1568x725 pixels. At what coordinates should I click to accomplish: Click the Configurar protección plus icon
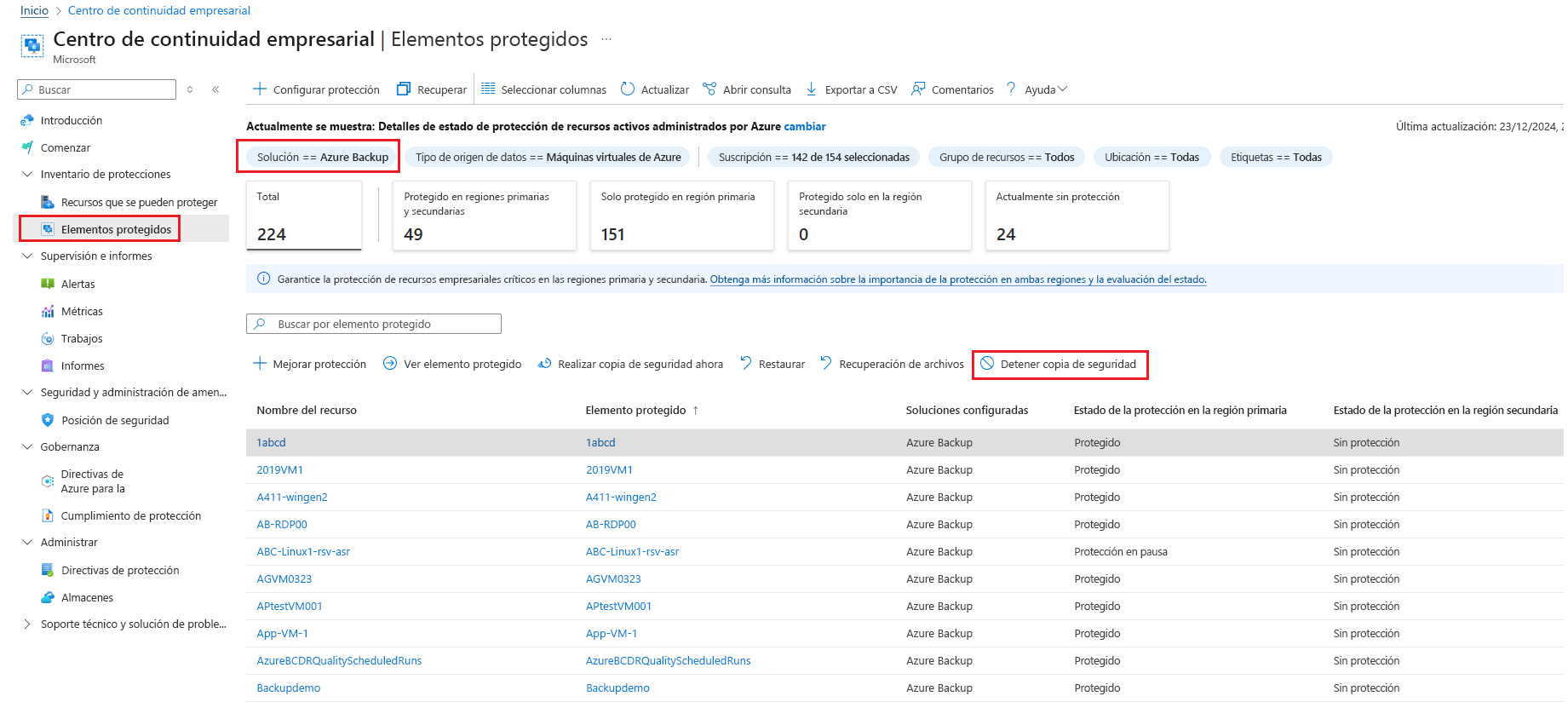pos(260,89)
